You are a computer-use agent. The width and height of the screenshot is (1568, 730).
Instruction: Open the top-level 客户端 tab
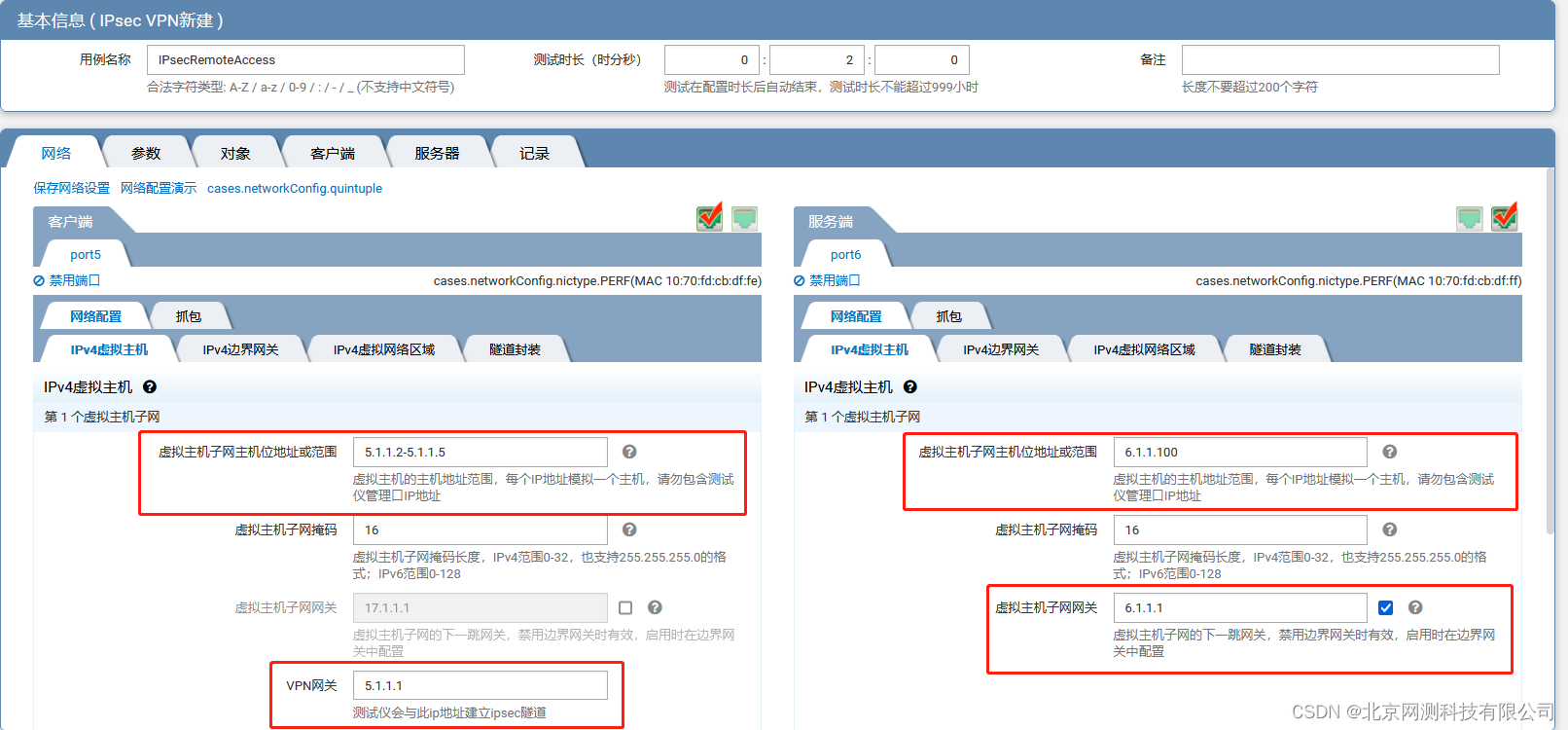tap(333, 153)
